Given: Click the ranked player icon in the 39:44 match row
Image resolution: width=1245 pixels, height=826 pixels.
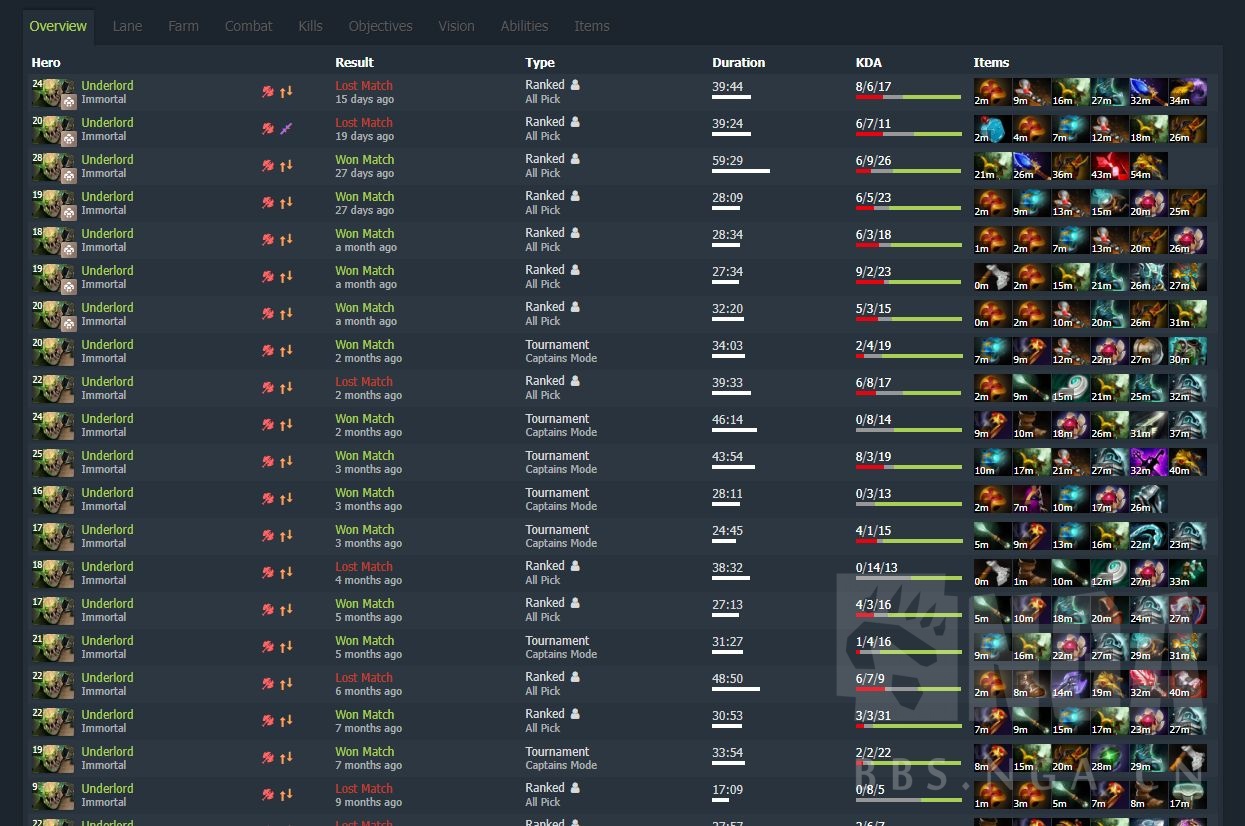Looking at the screenshot, I should pyautogui.click(x=575, y=85).
